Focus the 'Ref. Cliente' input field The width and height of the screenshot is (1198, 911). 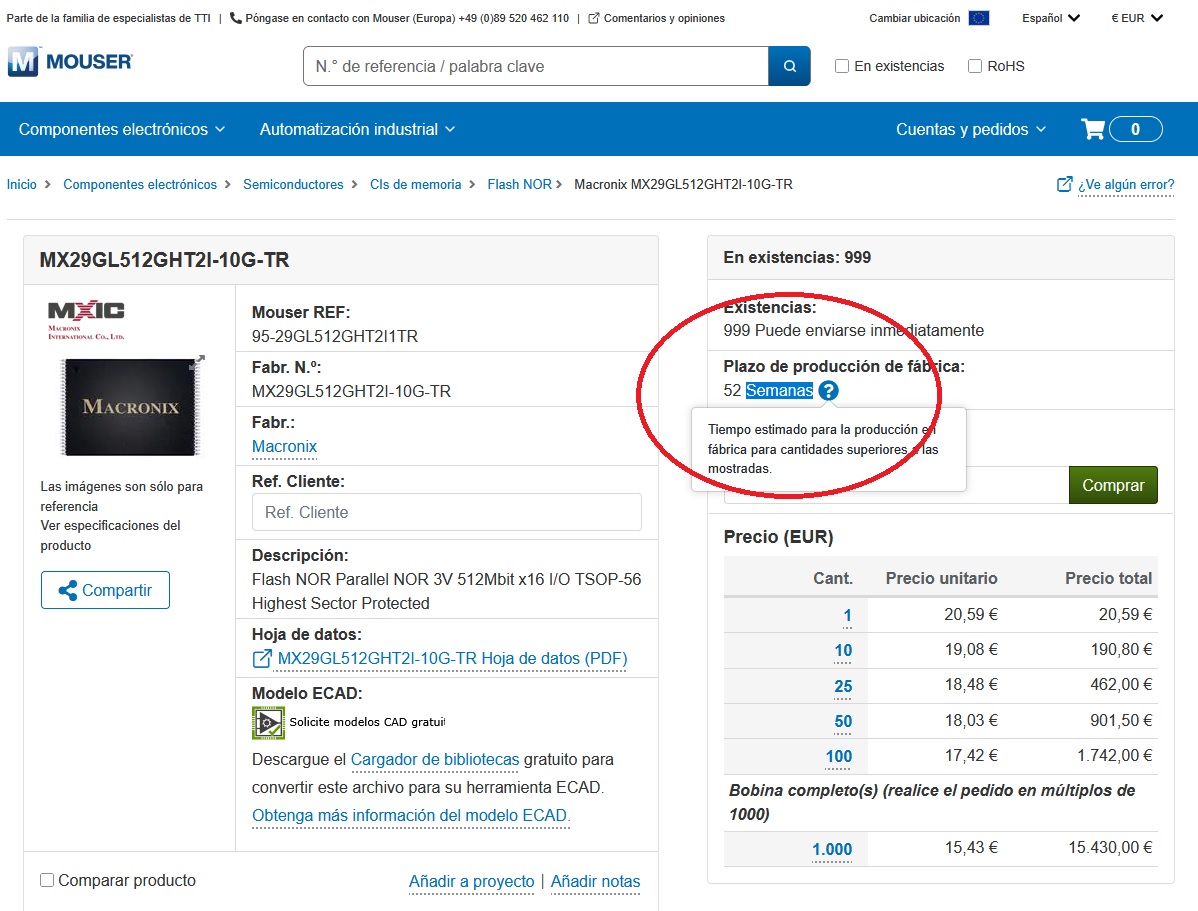[447, 512]
